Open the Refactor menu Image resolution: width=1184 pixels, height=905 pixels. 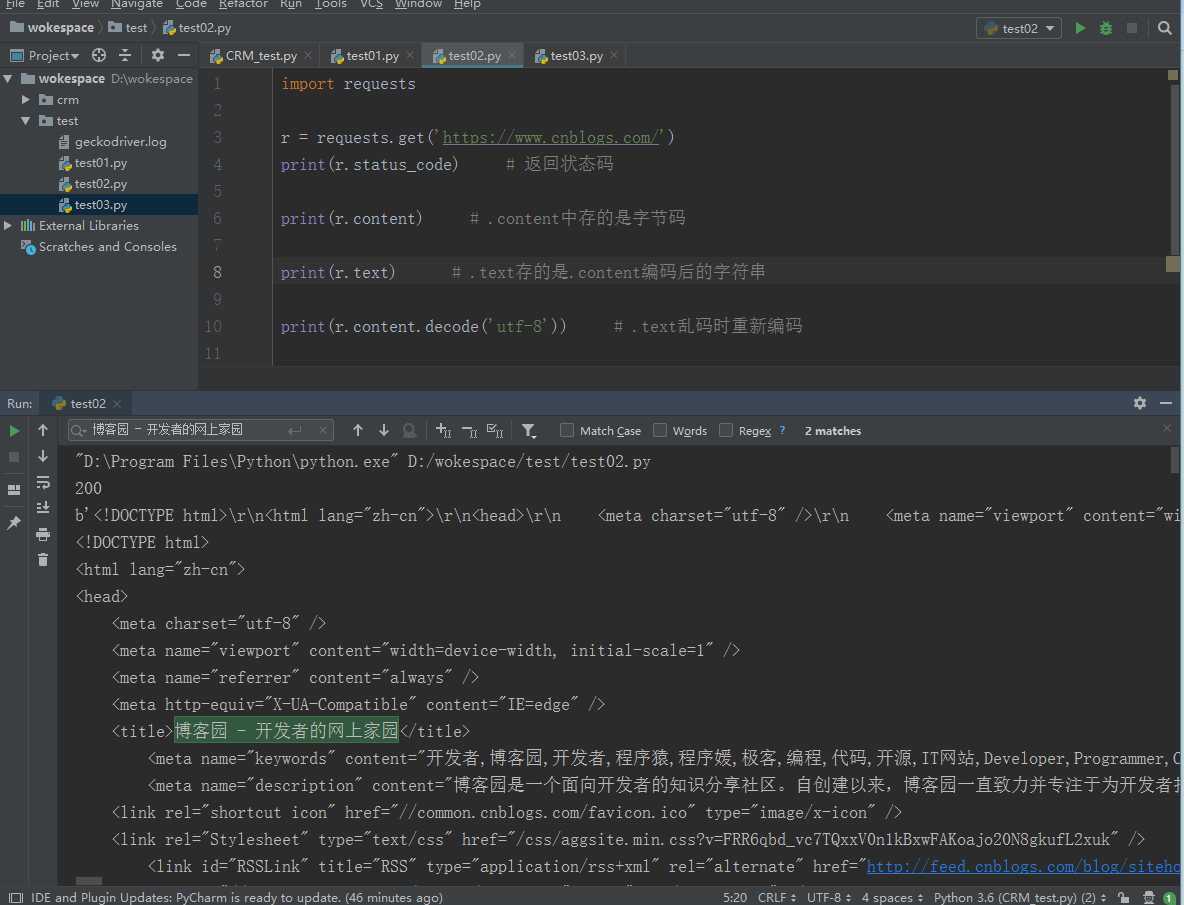pyautogui.click(x=243, y=5)
